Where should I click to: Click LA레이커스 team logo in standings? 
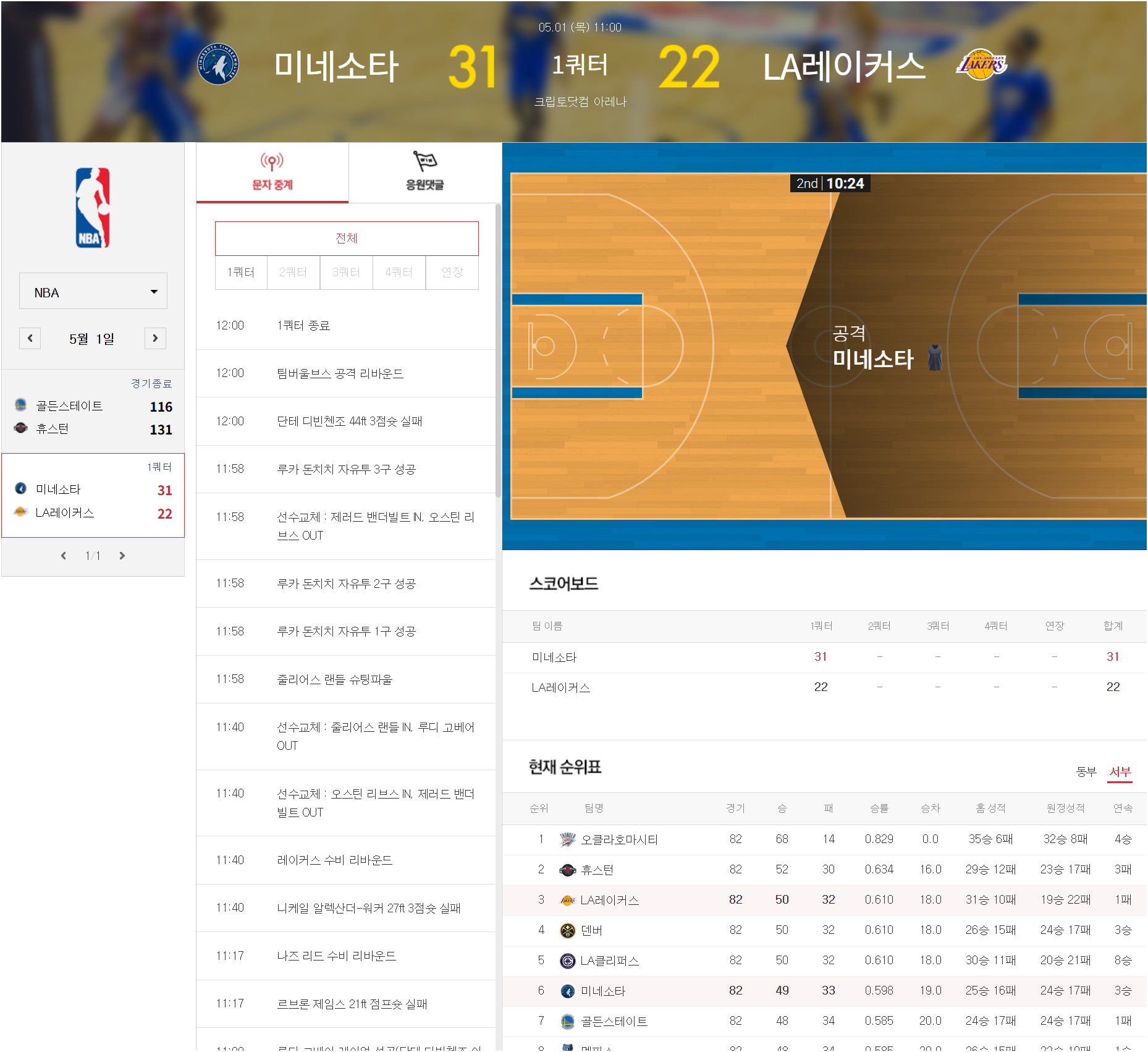[x=567, y=900]
